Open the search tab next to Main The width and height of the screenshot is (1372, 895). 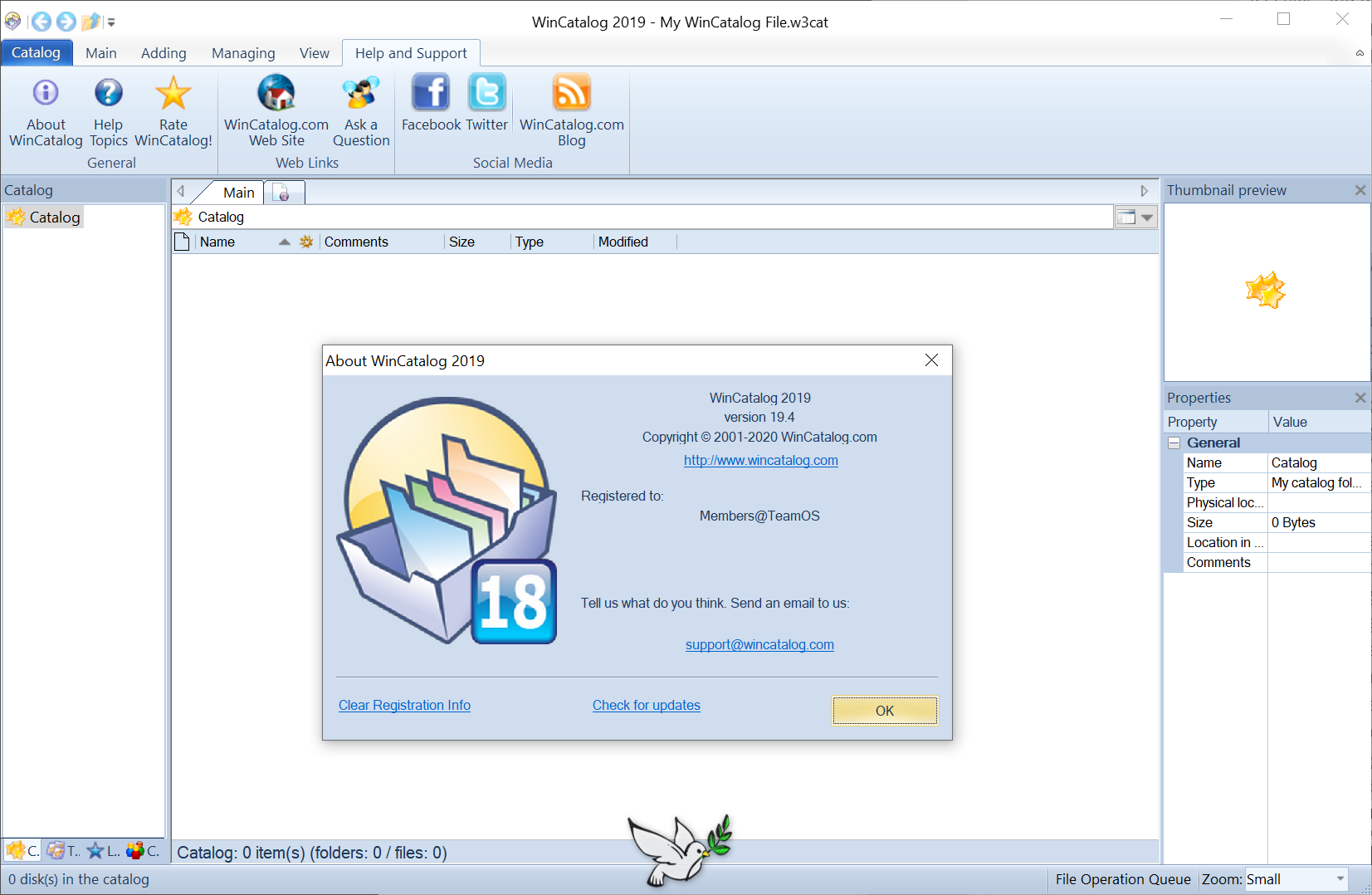283,193
